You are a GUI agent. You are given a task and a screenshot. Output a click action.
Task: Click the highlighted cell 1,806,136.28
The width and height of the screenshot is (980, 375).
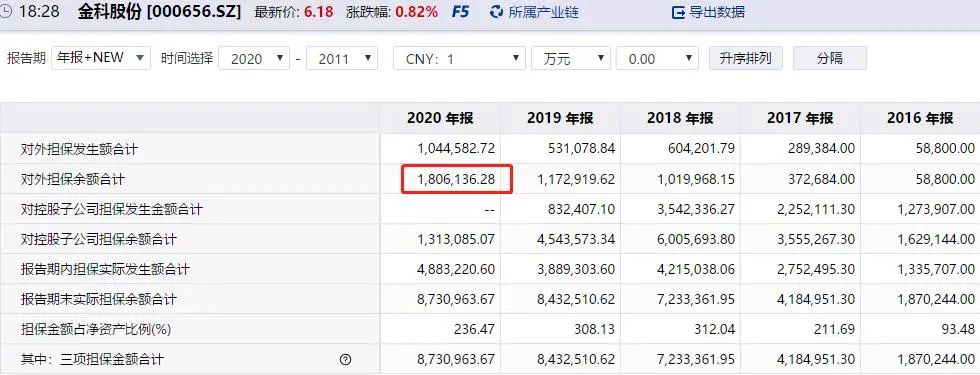click(456, 179)
